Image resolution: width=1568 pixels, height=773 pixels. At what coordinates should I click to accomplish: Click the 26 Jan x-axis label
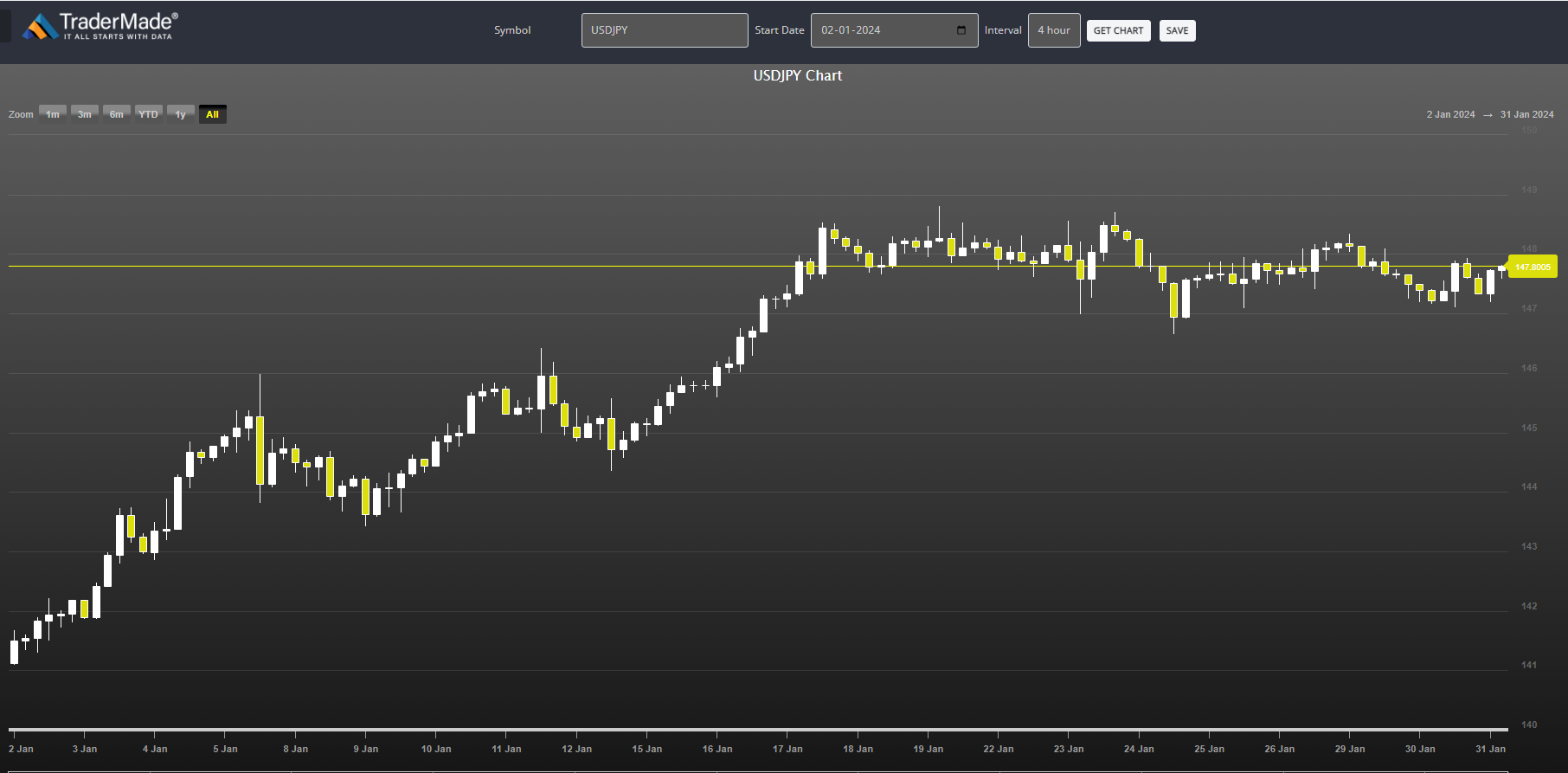[x=1279, y=749]
